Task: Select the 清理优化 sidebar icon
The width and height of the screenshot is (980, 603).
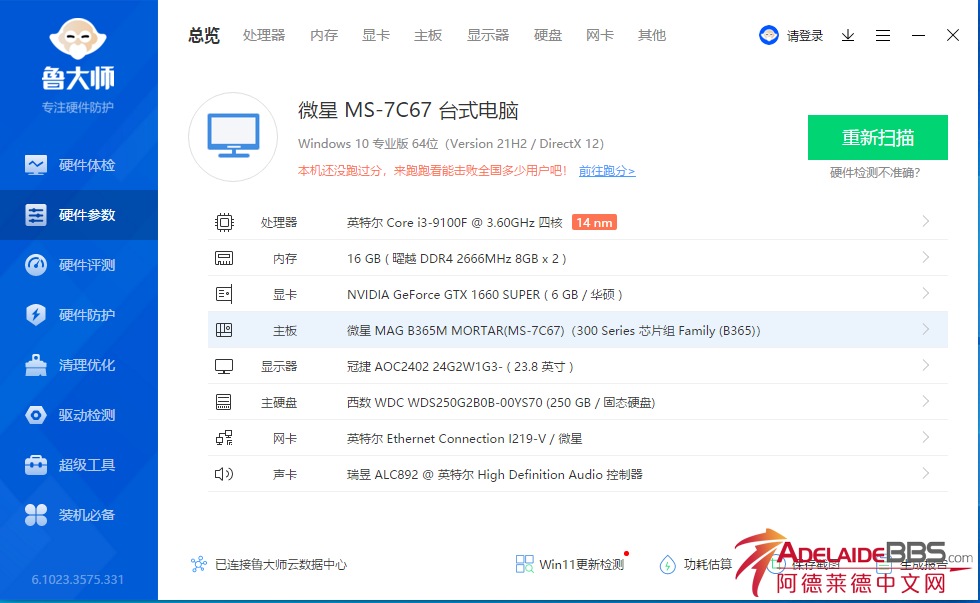Action: point(79,365)
